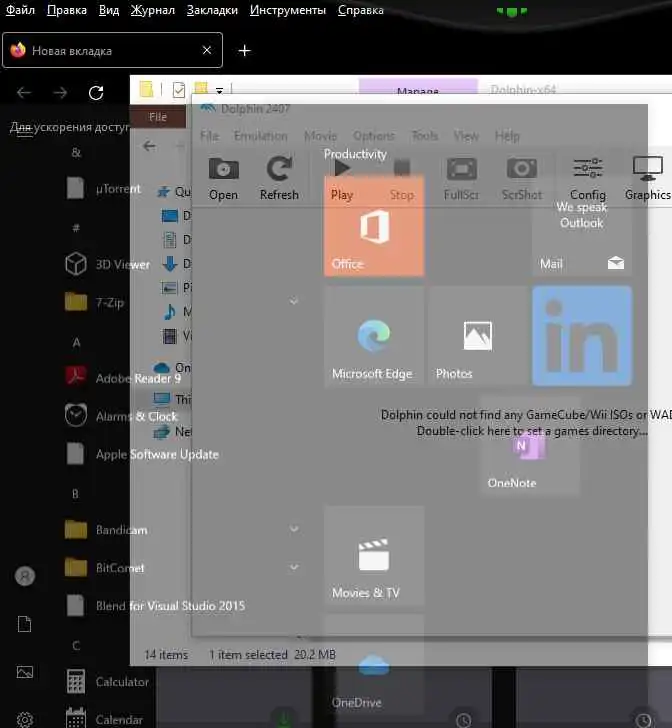Refresh the Dolphin game list
The image size is (672, 728).
279,179
